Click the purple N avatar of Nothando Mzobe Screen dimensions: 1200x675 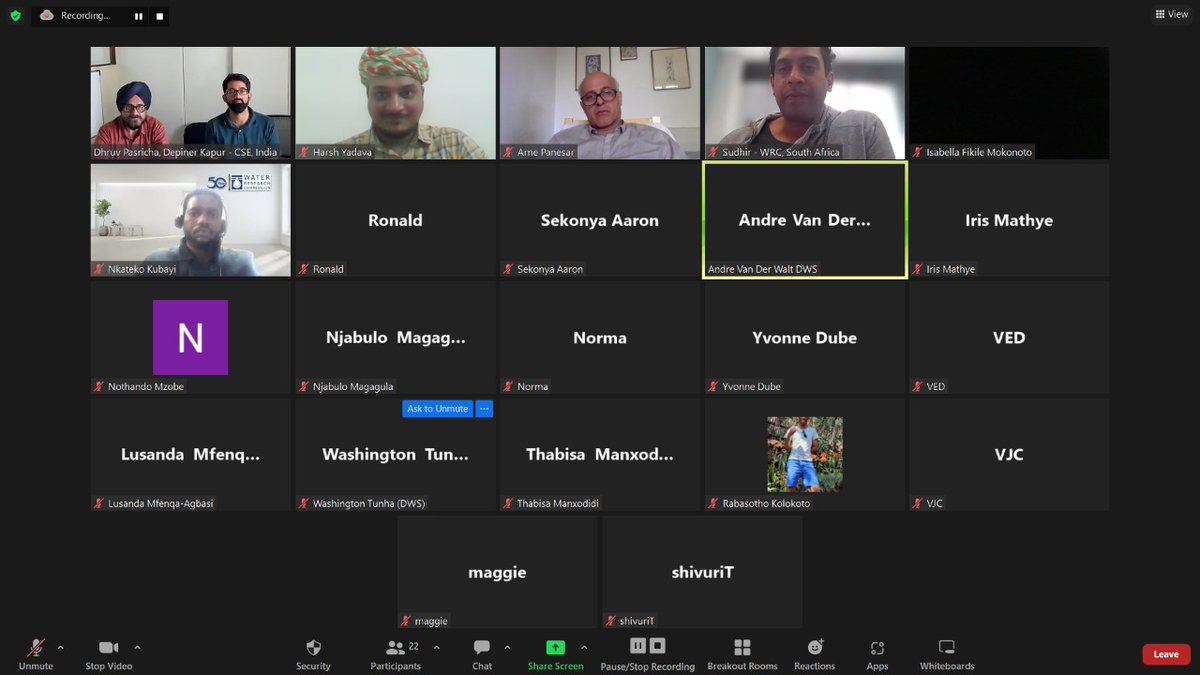[x=190, y=337]
